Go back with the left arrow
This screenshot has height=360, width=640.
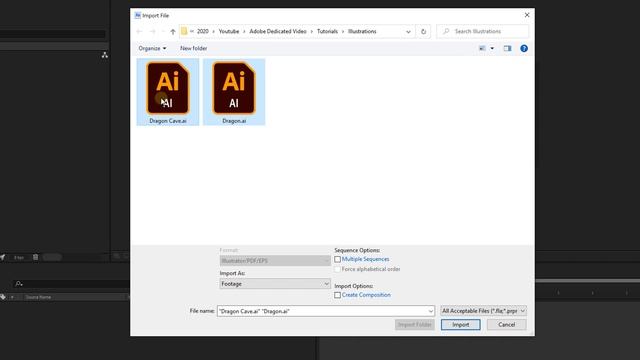[x=140, y=31]
